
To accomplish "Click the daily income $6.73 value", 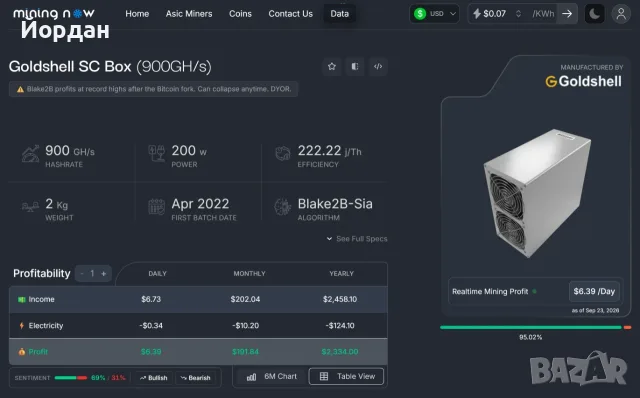I will pos(151,299).
